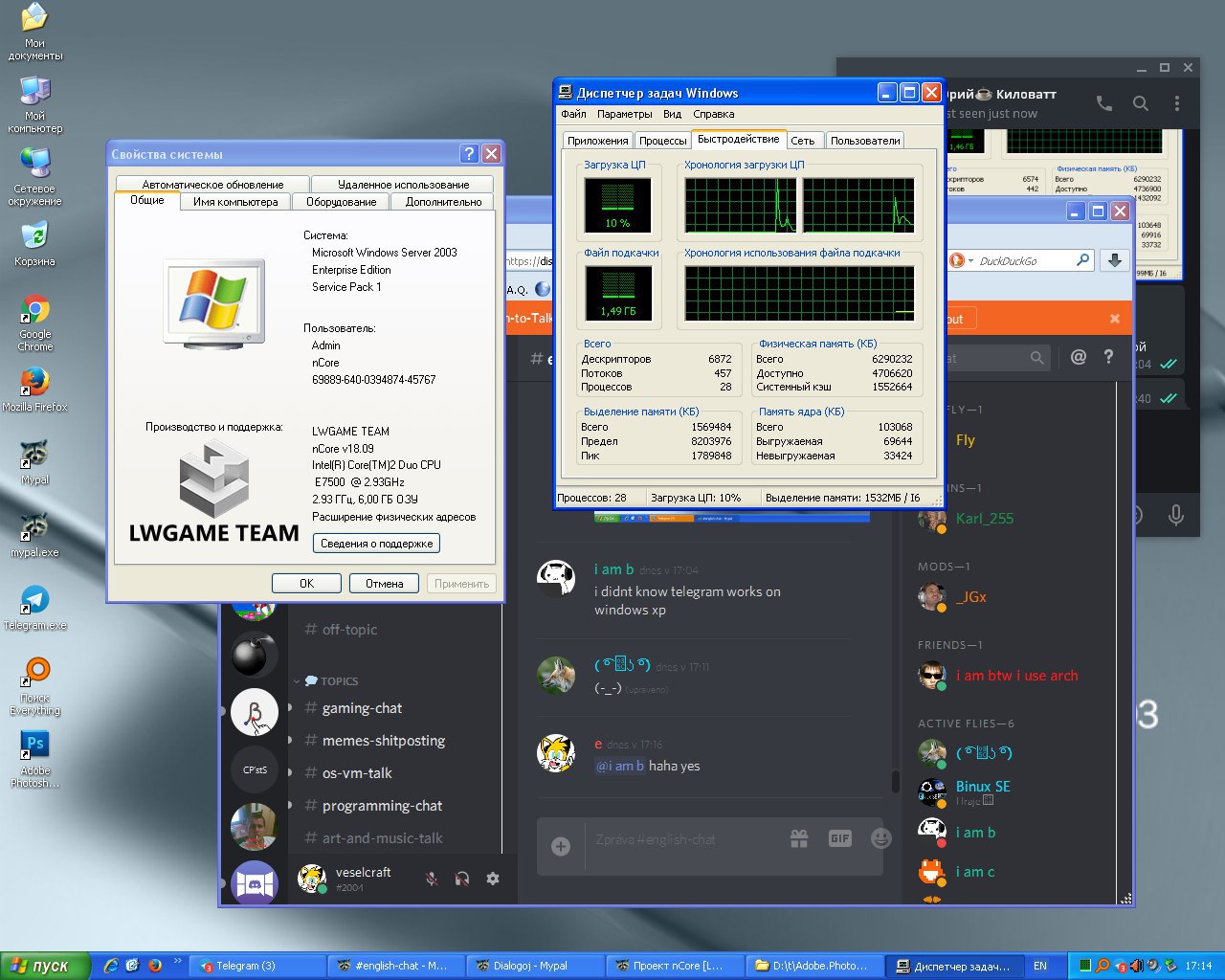
Task: Open the D:\t\Adobe.Photo folder taskbar button
Action: click(x=813, y=966)
